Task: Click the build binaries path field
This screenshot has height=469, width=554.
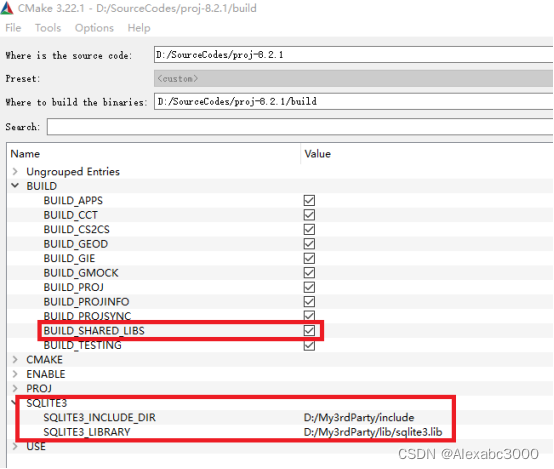Action: (x=353, y=102)
